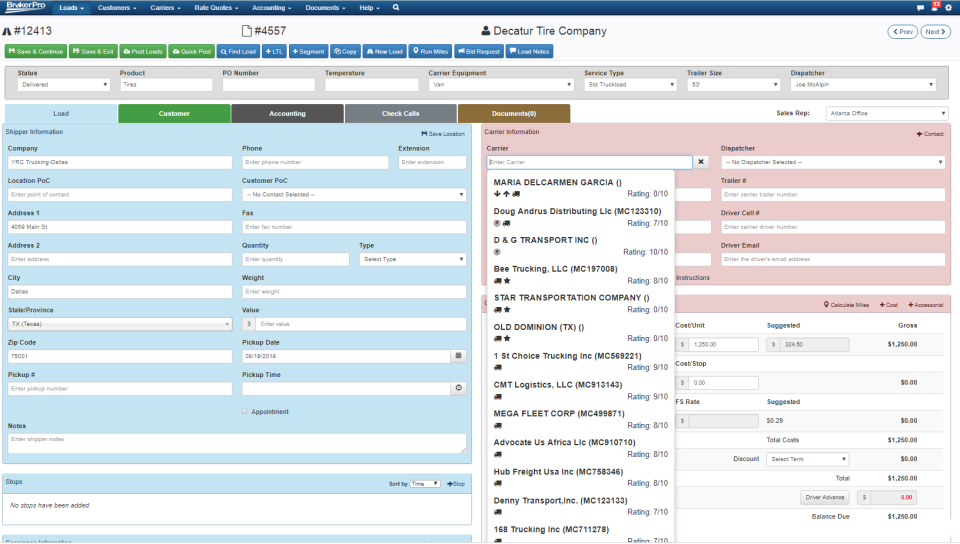Open shipper Type dropdown
Screen dimensions: 960x544
click(x=413, y=259)
